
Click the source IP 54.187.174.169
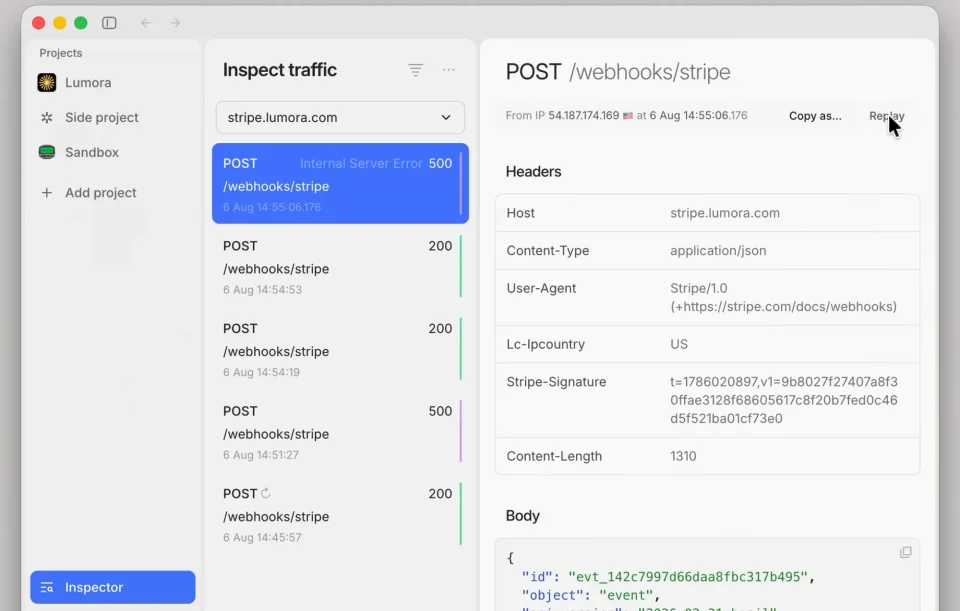[583, 116]
